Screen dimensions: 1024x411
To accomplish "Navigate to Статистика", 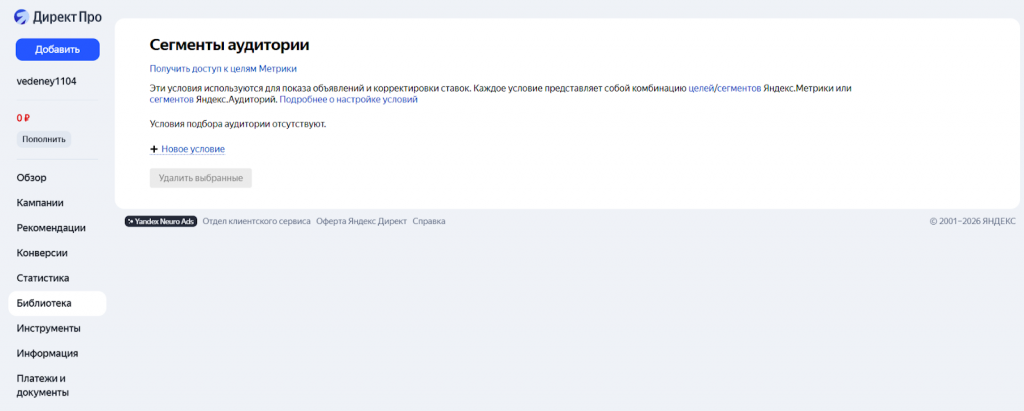I will [43, 278].
